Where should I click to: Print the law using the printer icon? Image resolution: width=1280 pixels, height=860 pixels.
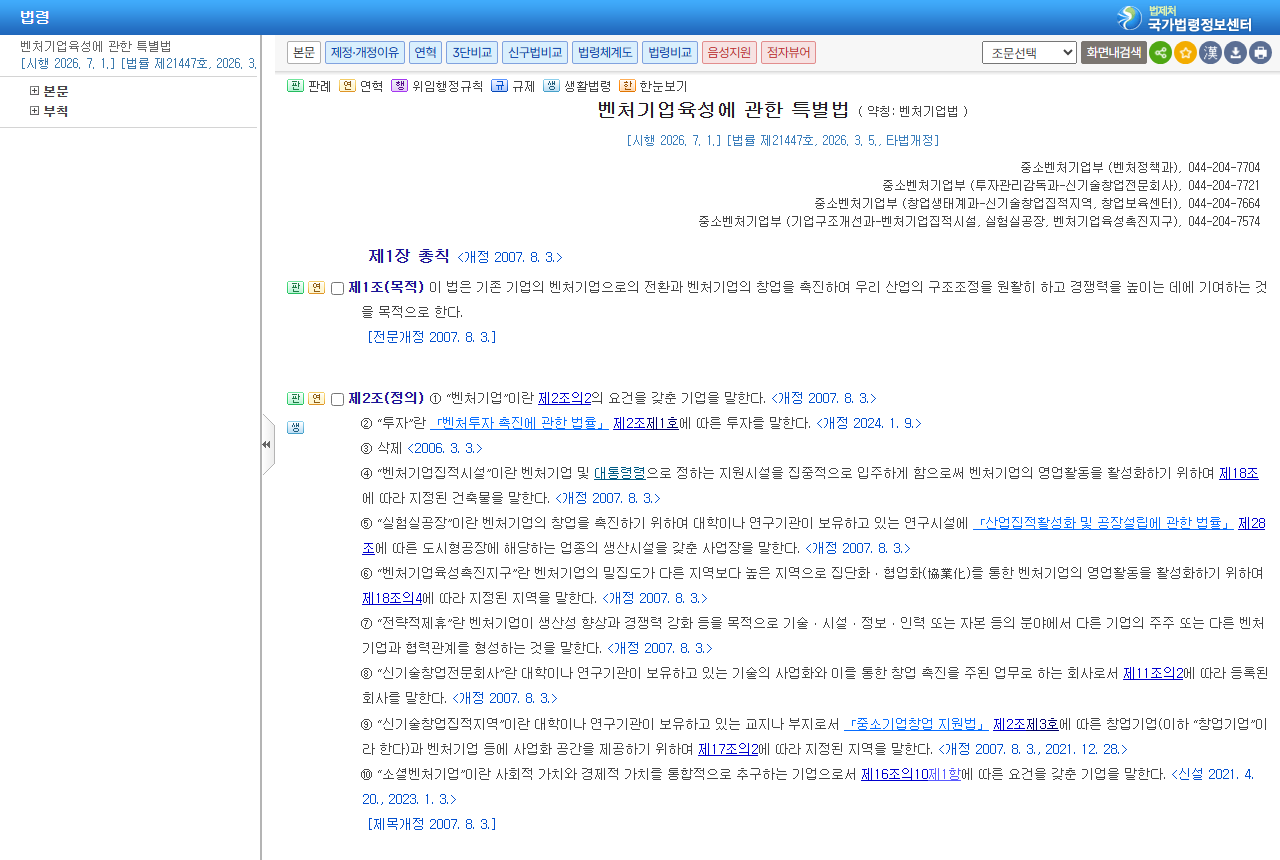(1260, 53)
